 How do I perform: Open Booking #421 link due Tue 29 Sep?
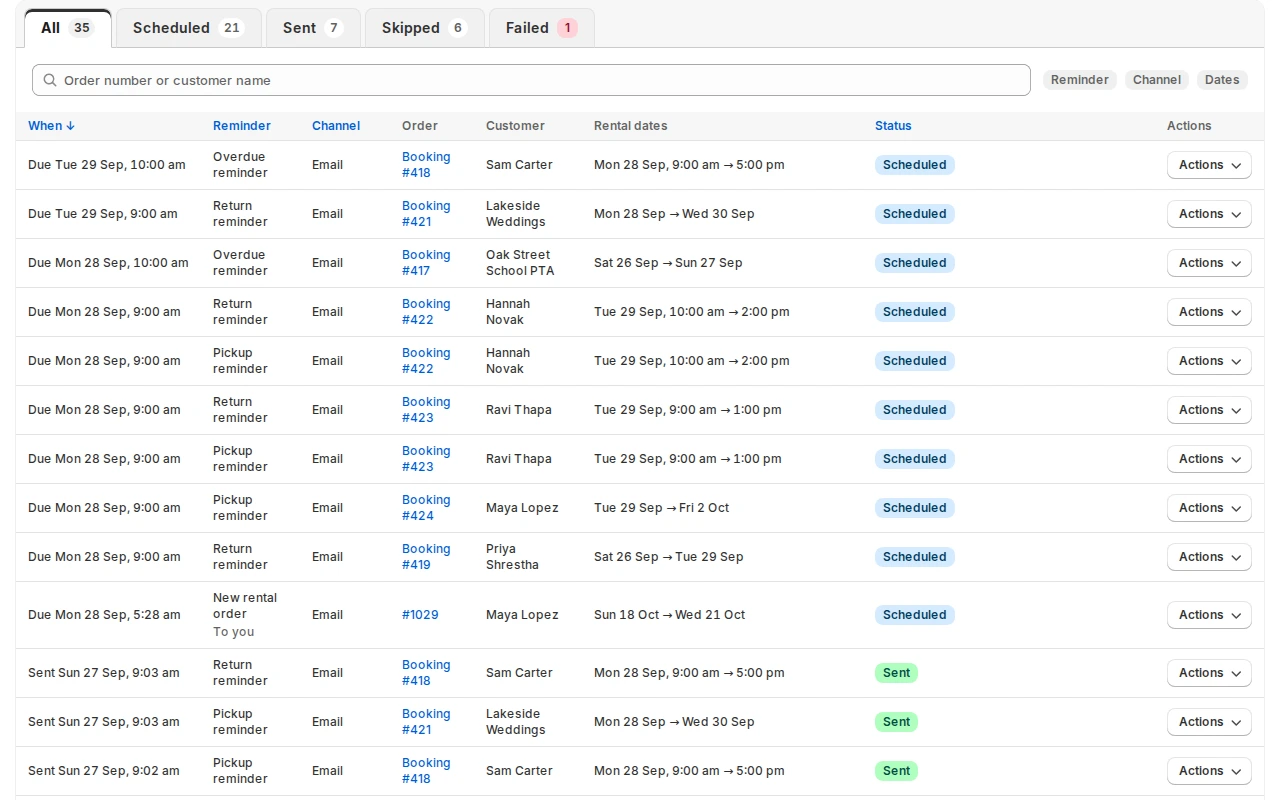coord(426,214)
